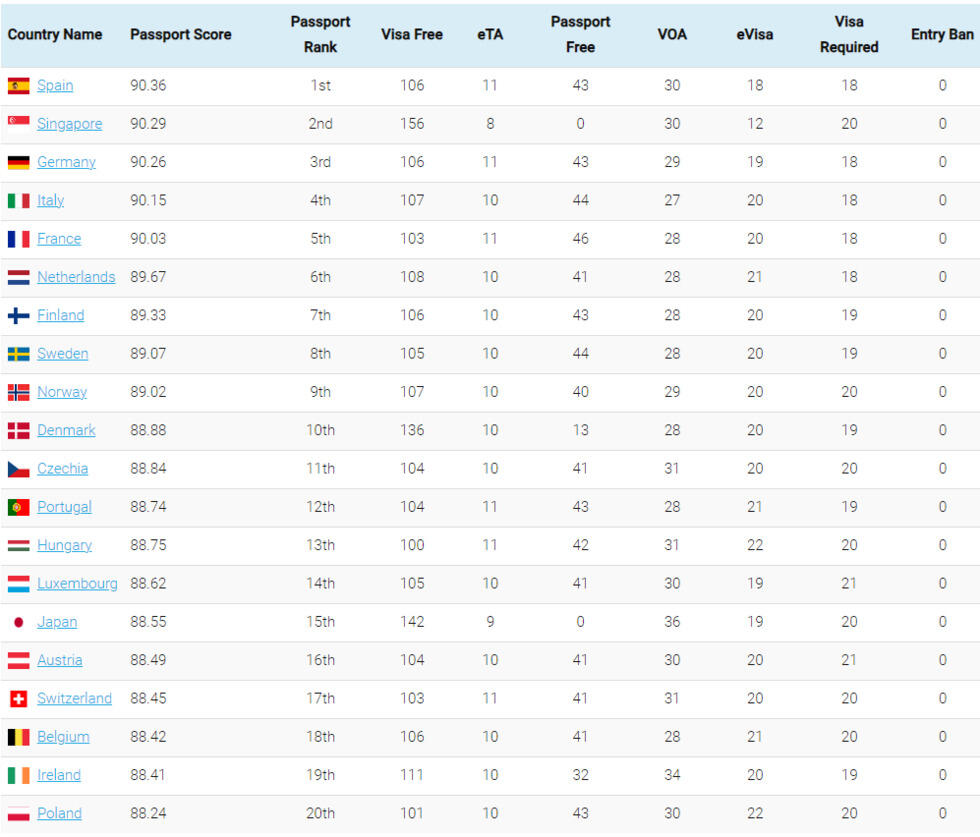Click the Germany flag icon

pos(18,162)
